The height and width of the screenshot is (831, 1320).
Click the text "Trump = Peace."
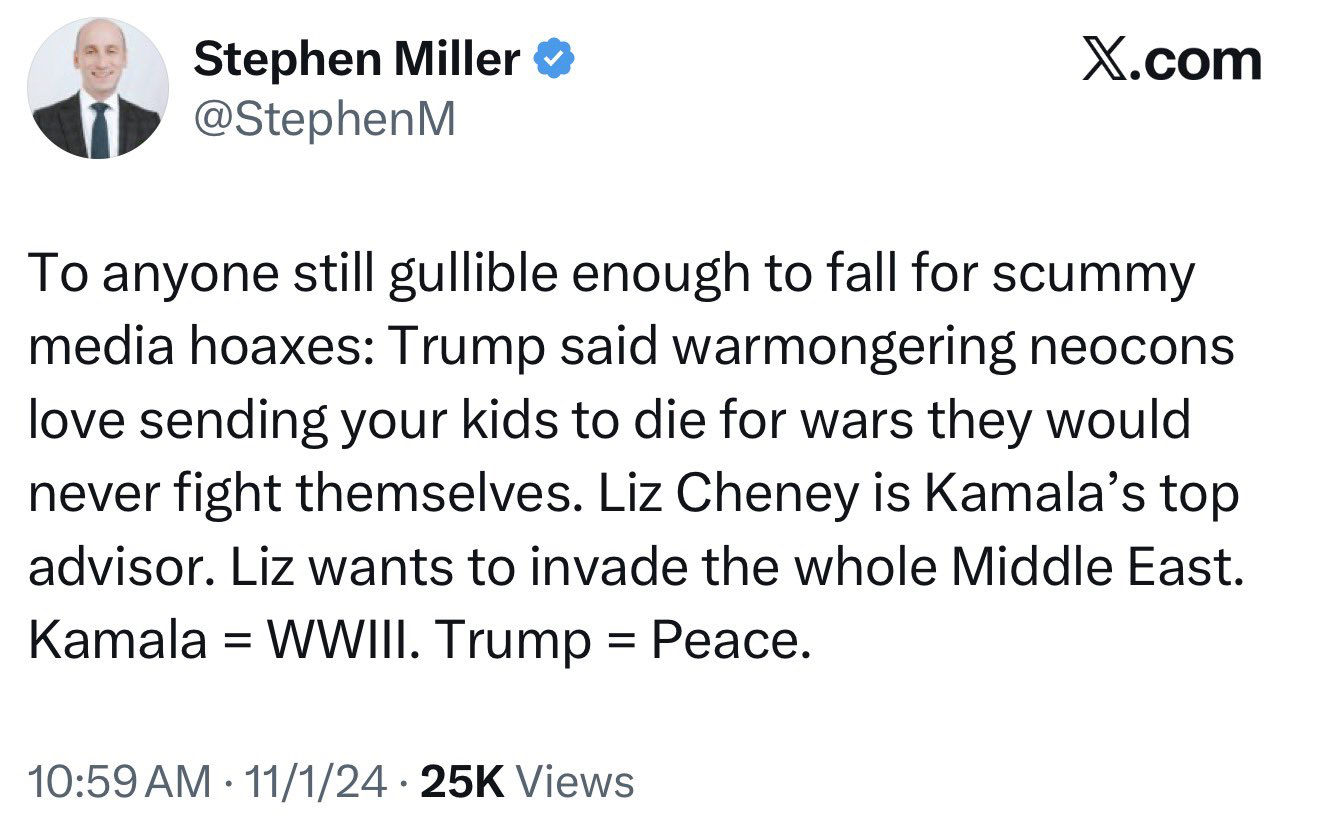621,641
